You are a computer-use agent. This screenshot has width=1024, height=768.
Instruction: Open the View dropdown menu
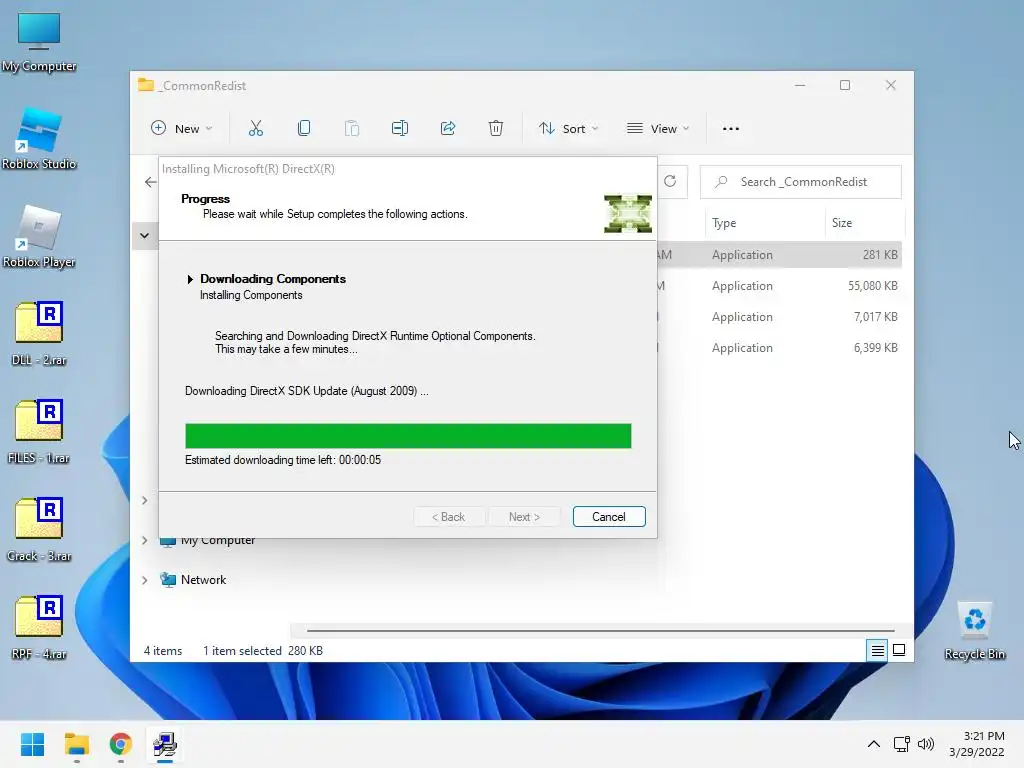click(658, 129)
